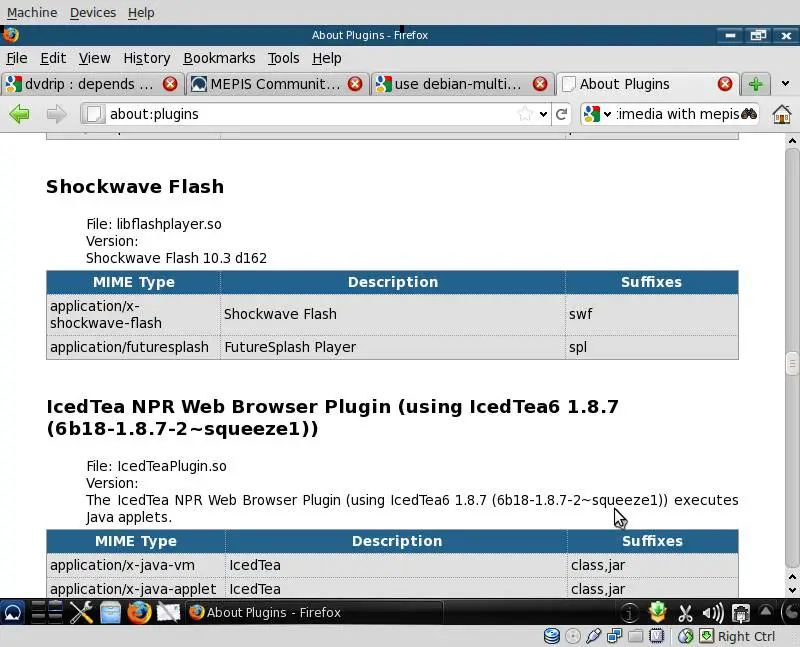Open the file manager from taskbar
Screen dimensions: 800x647
point(110,612)
